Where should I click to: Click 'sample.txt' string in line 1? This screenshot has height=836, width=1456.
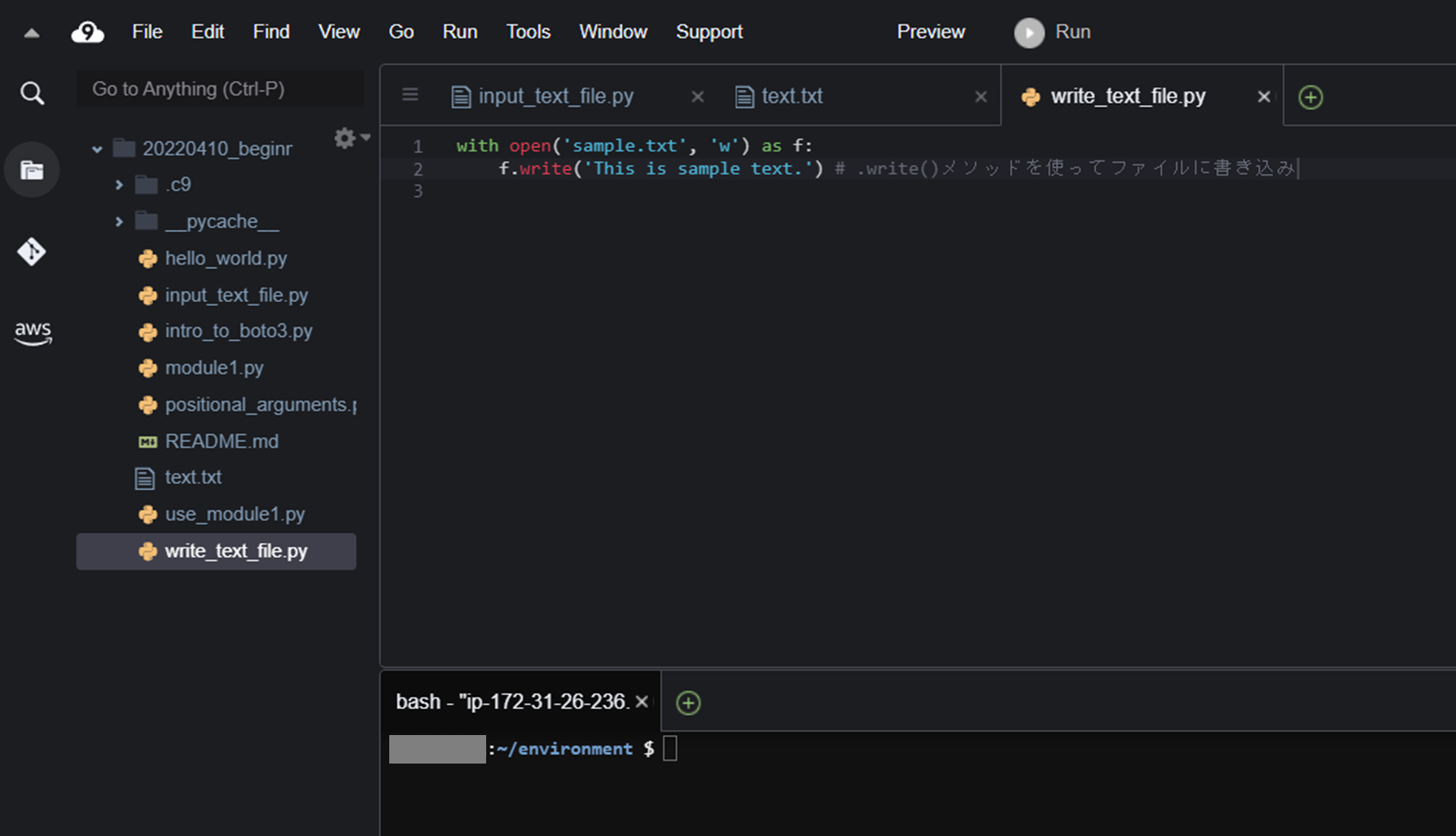tap(625, 146)
